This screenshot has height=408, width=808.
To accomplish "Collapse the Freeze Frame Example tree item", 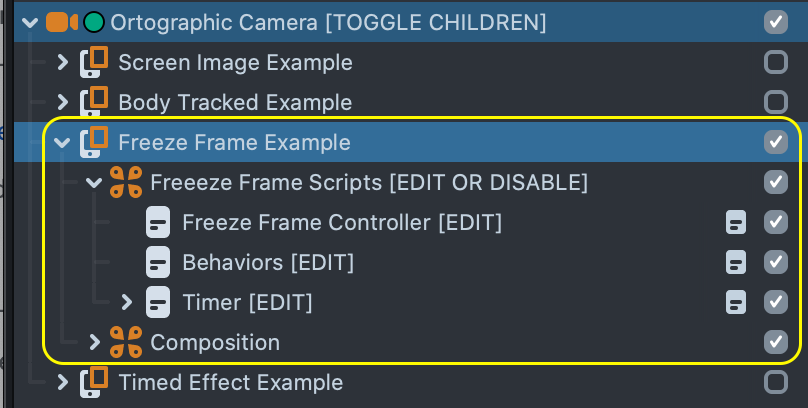I will pos(62,142).
